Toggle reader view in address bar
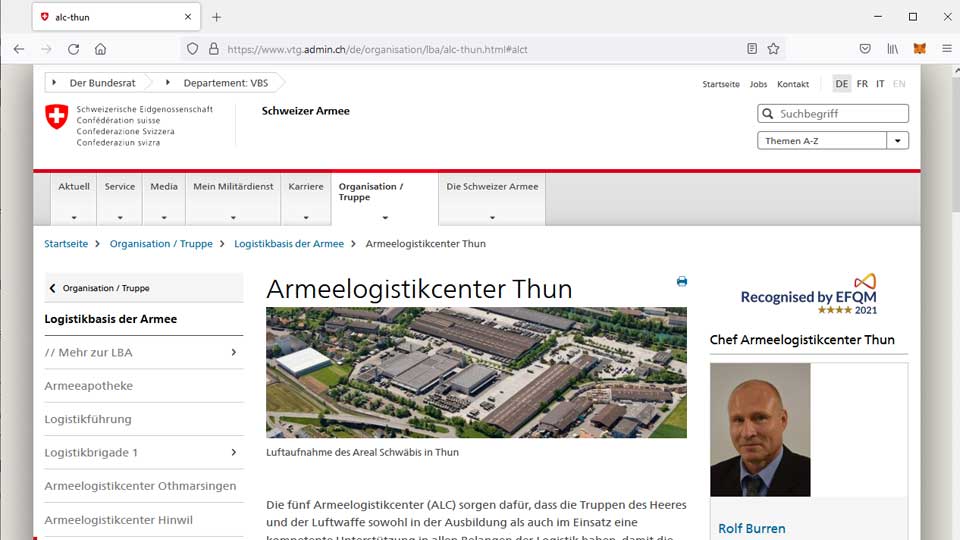The height and width of the screenshot is (540, 960). click(752, 48)
